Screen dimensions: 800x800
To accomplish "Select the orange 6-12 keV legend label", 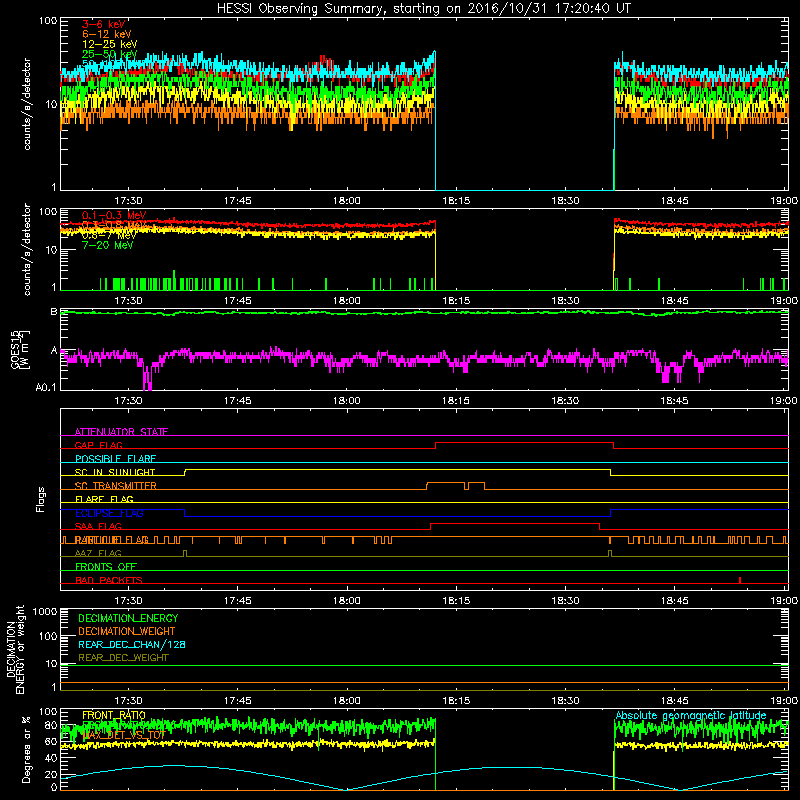I will (107, 34).
